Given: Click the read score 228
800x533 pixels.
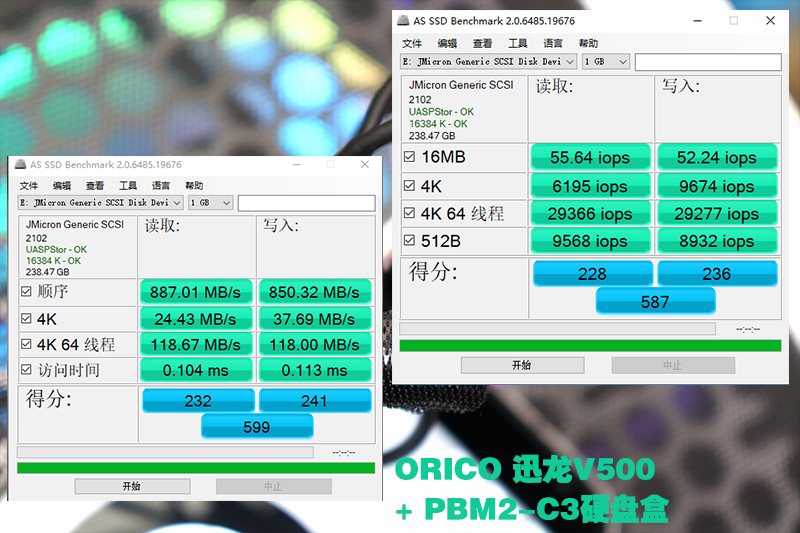Looking at the screenshot, I should (x=592, y=273).
